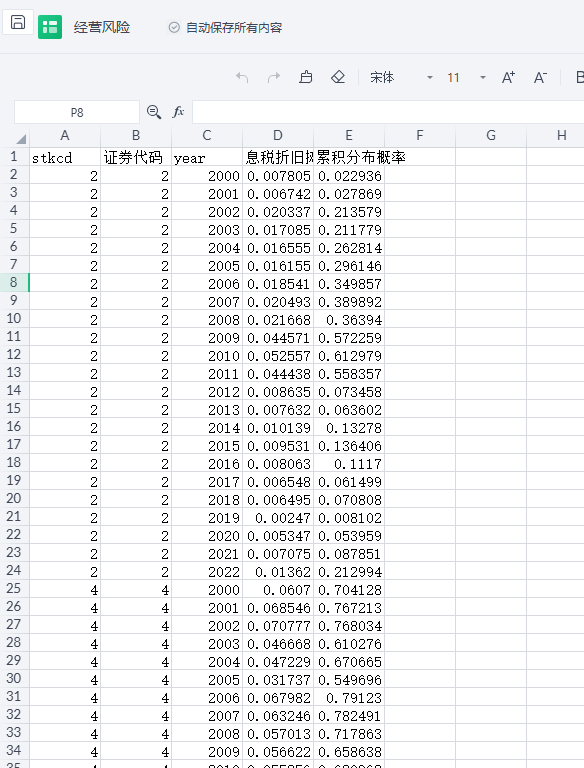Select the format painter tool

point(306,77)
